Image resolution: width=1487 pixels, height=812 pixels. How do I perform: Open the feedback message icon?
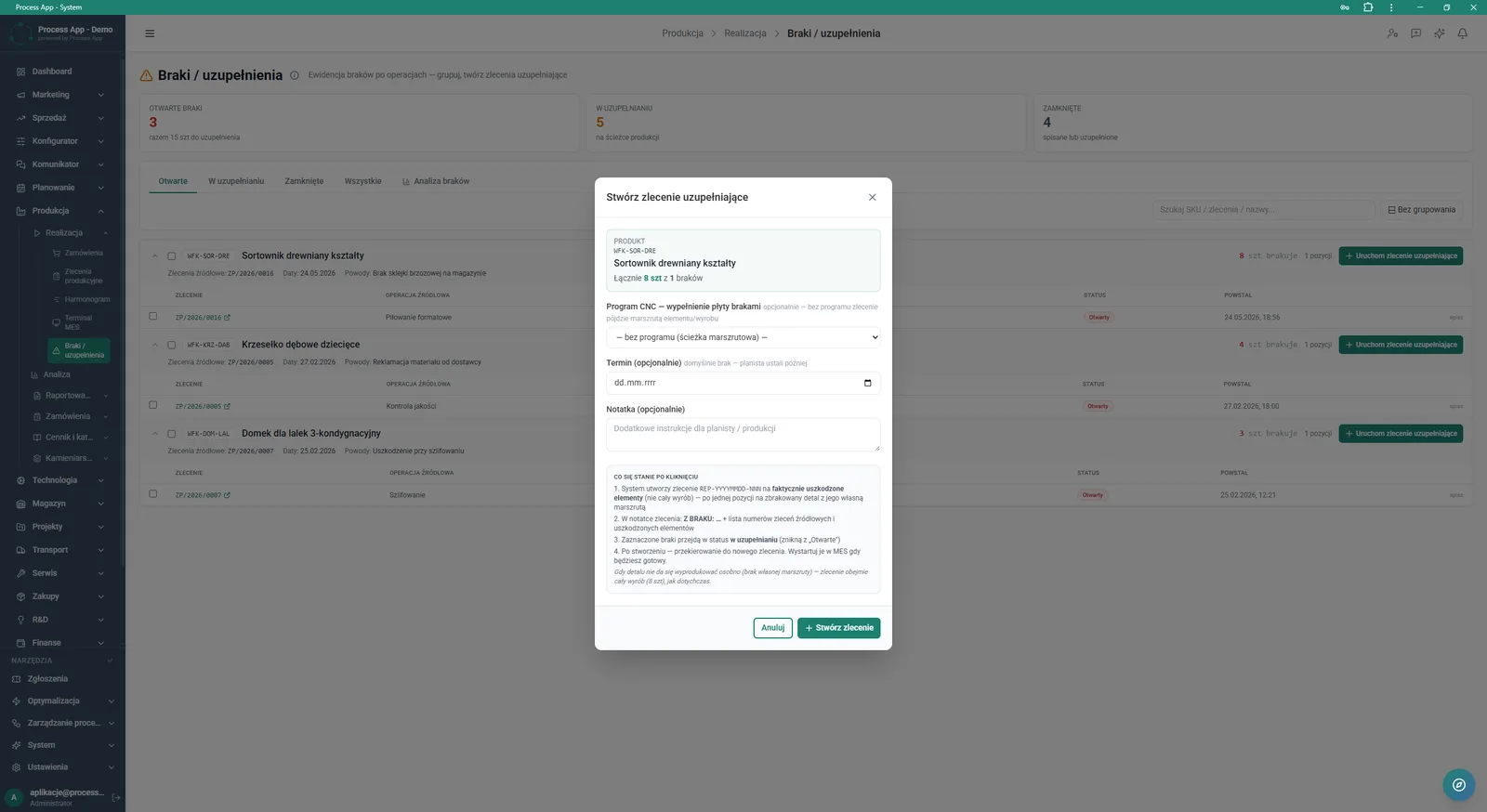1415,33
